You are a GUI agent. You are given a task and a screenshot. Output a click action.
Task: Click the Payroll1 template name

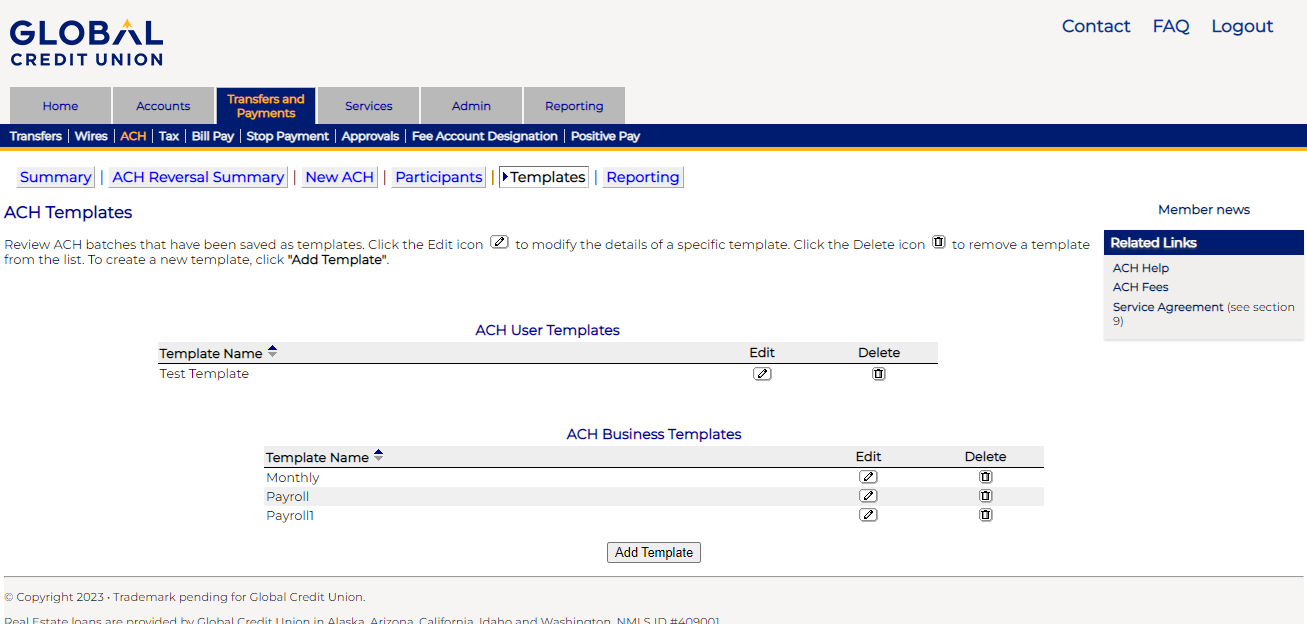tap(290, 516)
